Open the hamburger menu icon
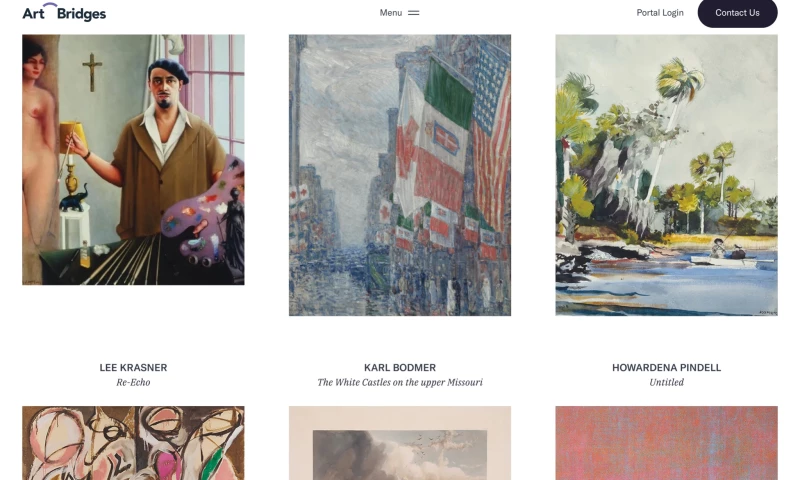Viewport: 800px width, 480px height. pyautogui.click(x=414, y=13)
